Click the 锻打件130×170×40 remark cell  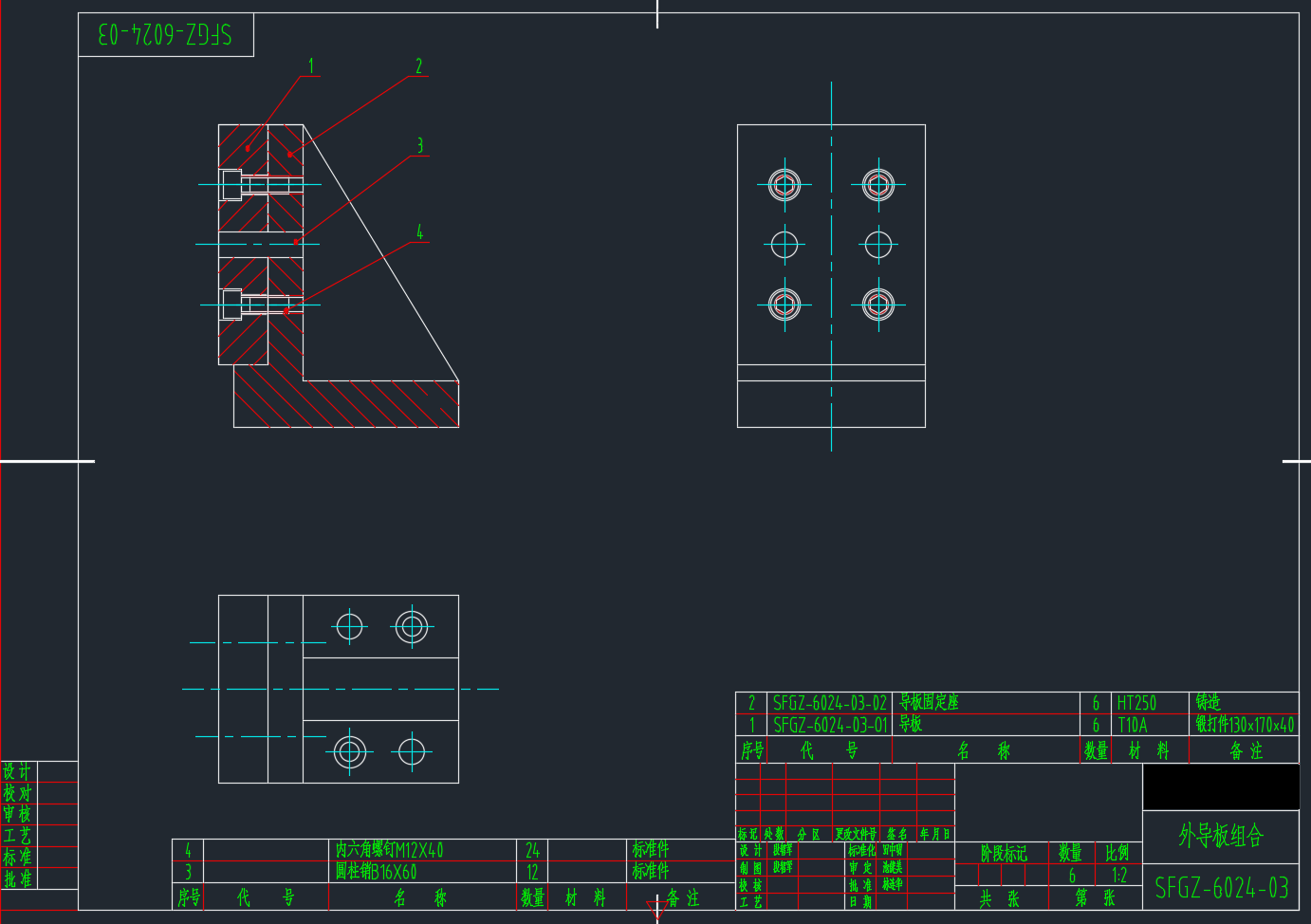pos(1244,725)
